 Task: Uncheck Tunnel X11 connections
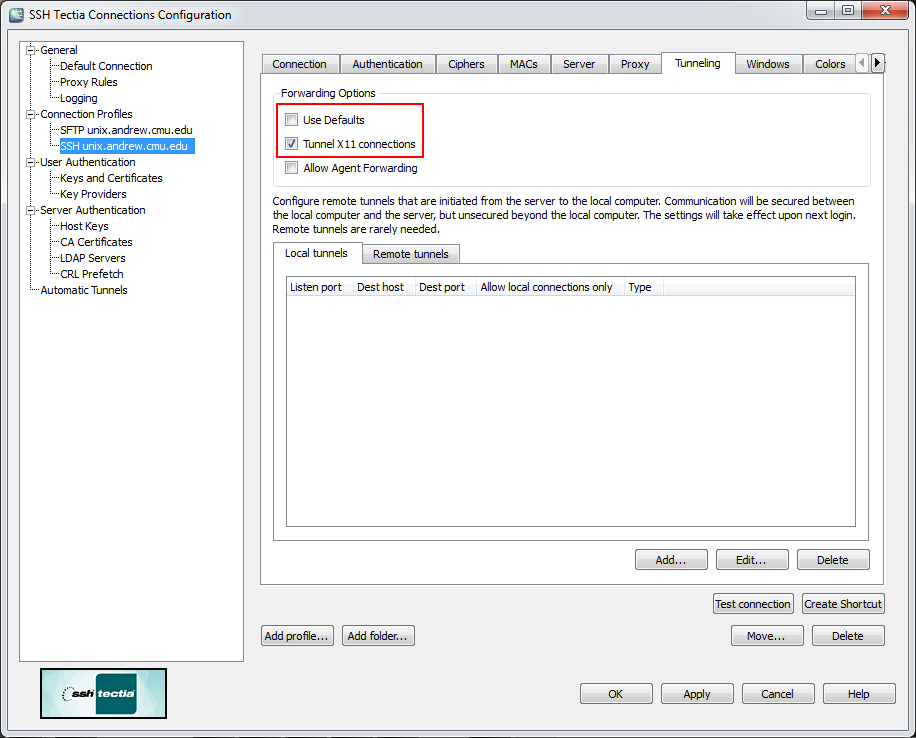pos(292,144)
